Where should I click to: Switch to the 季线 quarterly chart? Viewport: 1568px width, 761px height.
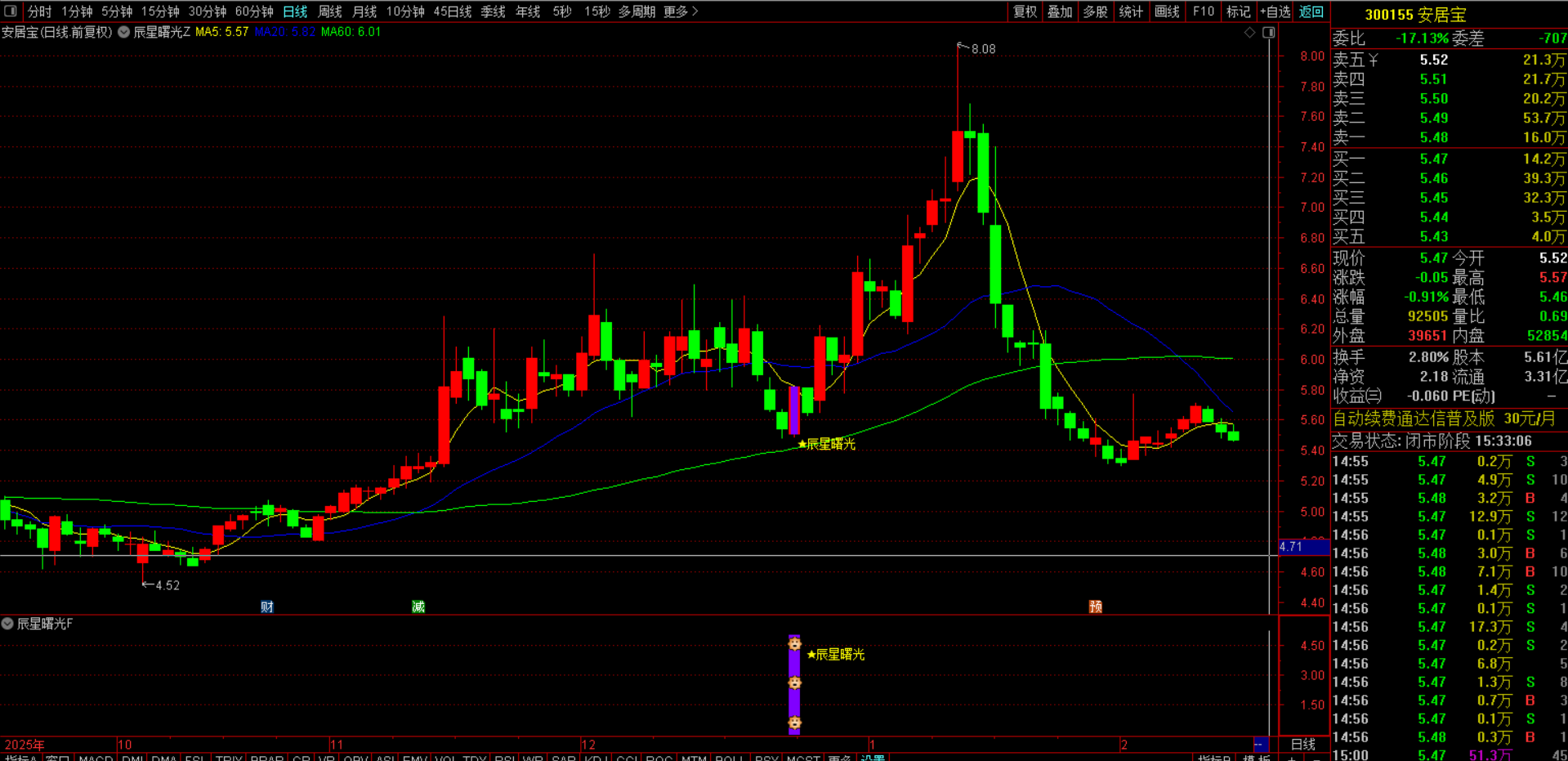[493, 11]
